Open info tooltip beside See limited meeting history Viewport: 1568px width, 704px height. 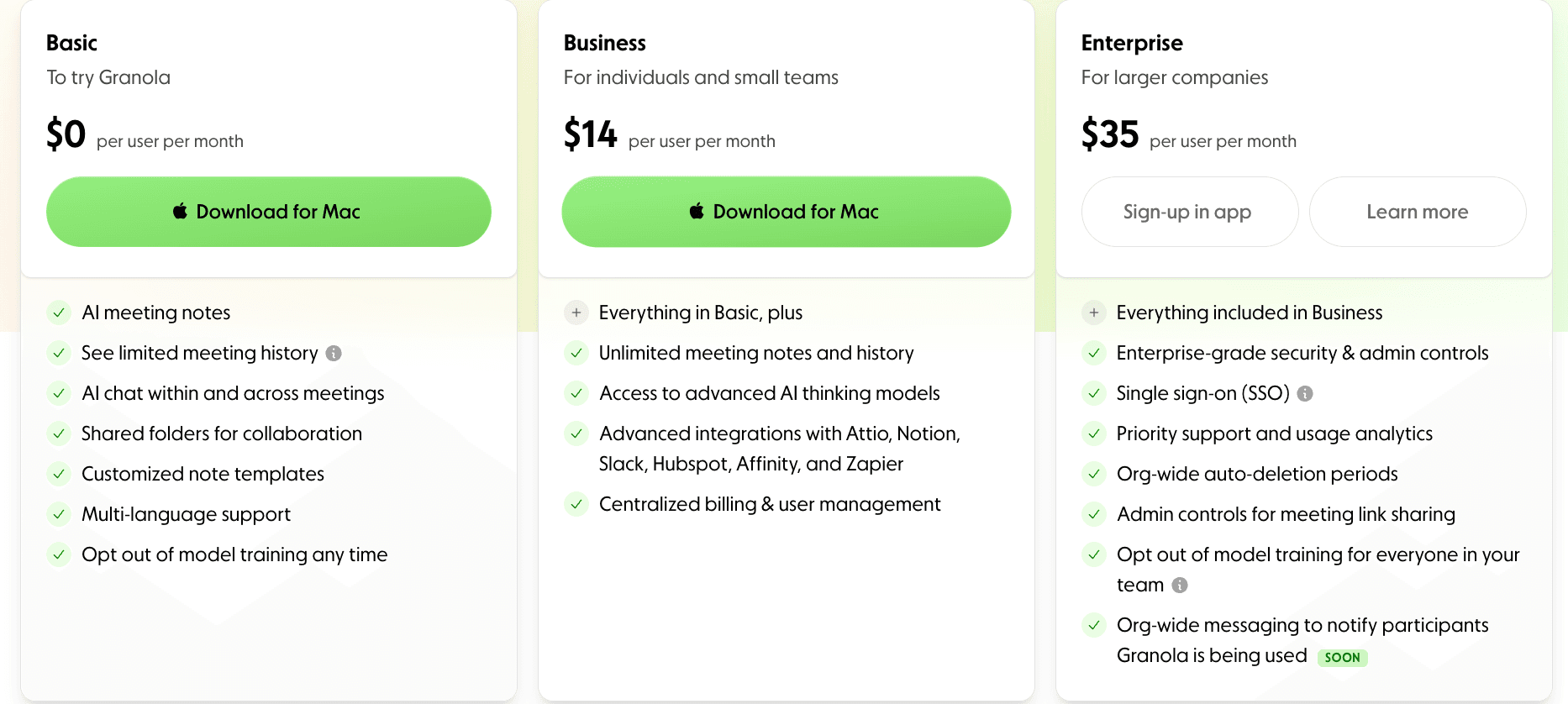[334, 353]
